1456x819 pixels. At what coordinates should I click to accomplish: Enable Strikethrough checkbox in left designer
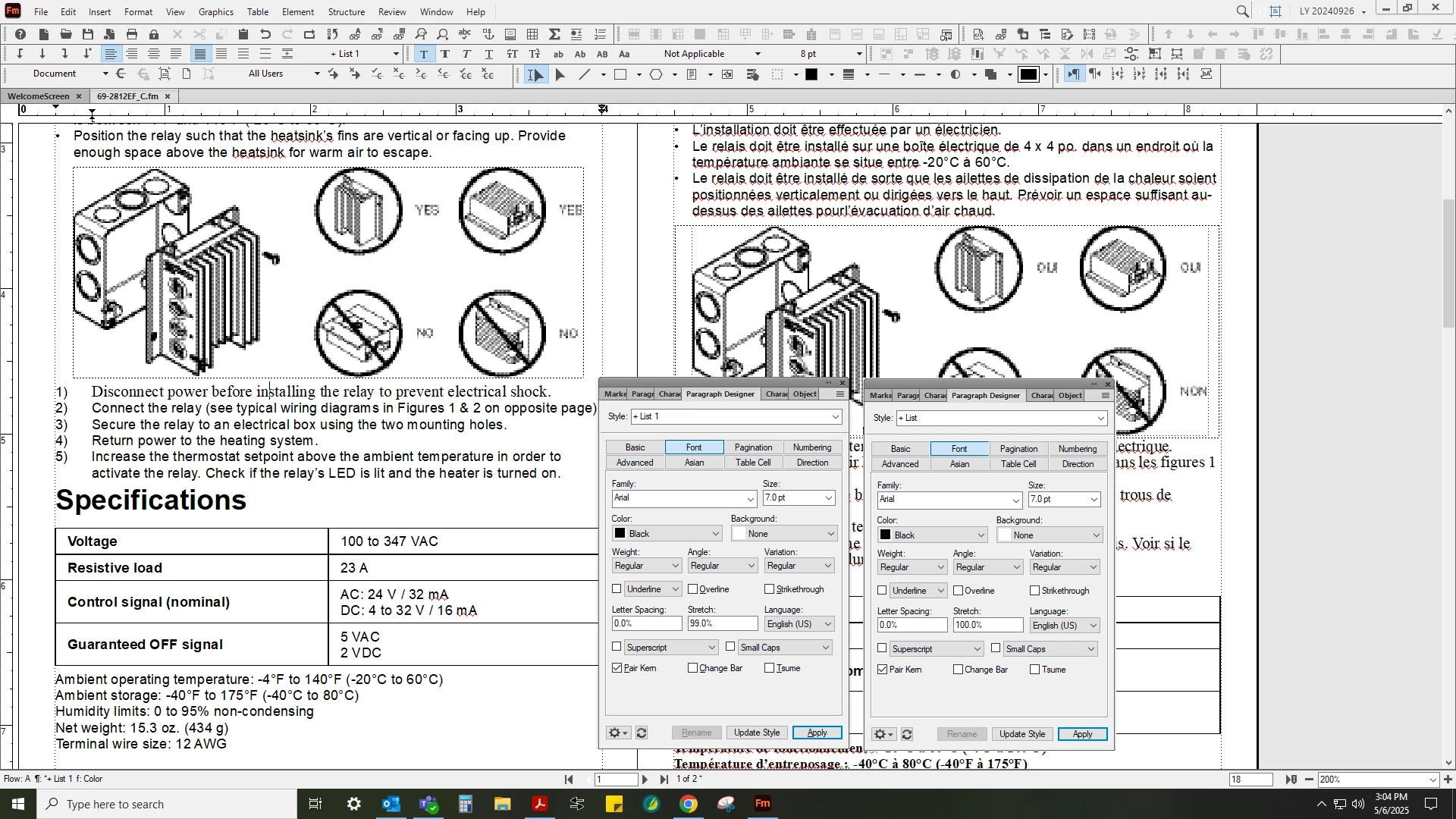click(770, 589)
